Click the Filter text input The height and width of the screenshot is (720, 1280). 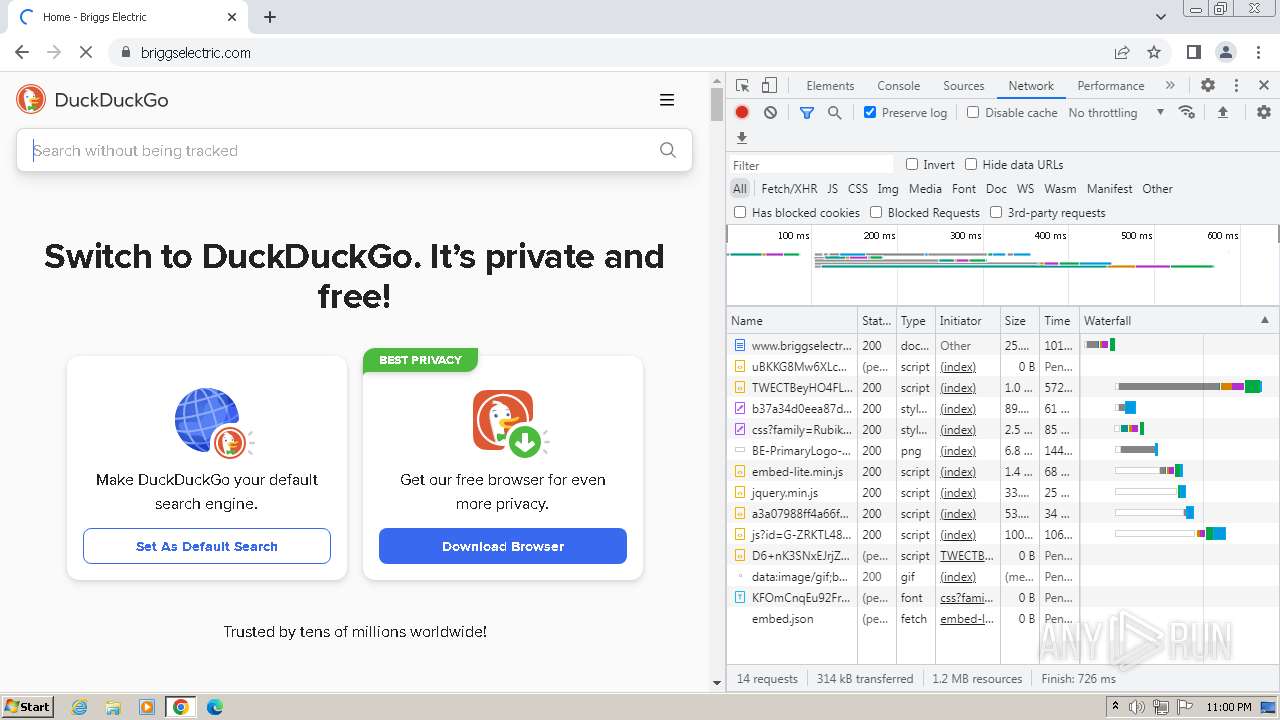811,165
